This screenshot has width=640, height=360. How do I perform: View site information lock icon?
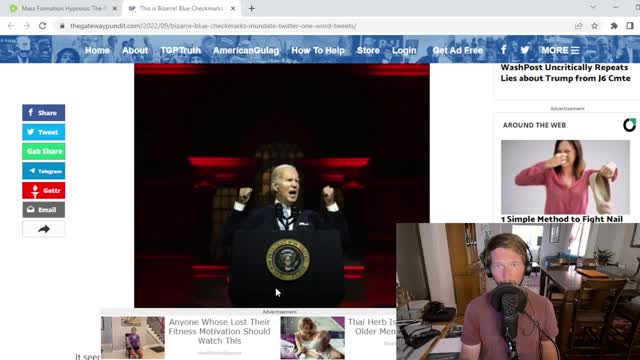point(62,26)
